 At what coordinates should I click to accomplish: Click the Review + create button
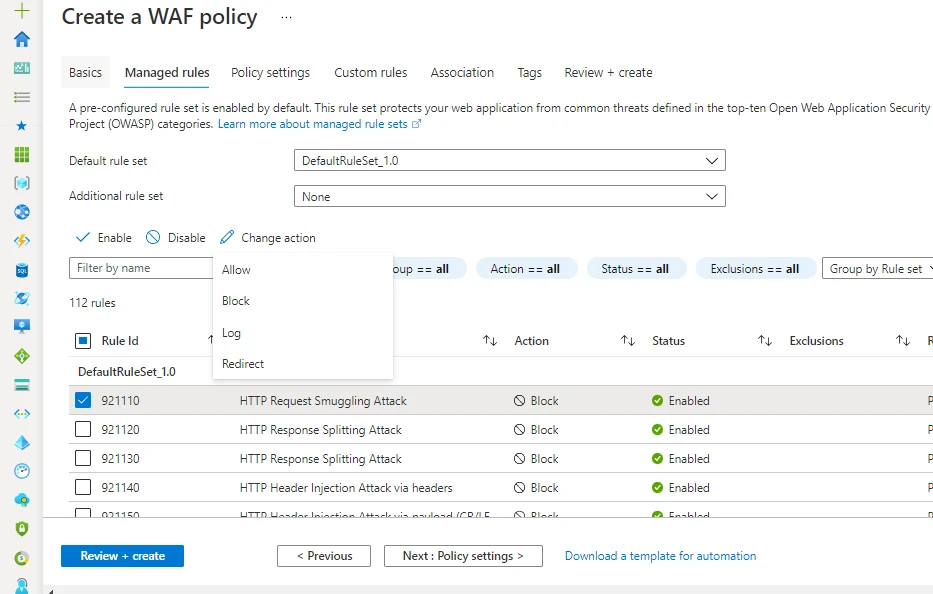[122, 556]
